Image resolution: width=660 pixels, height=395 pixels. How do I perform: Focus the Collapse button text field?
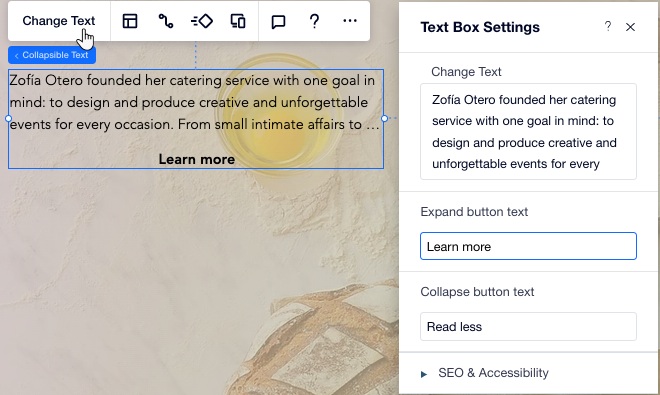528,326
